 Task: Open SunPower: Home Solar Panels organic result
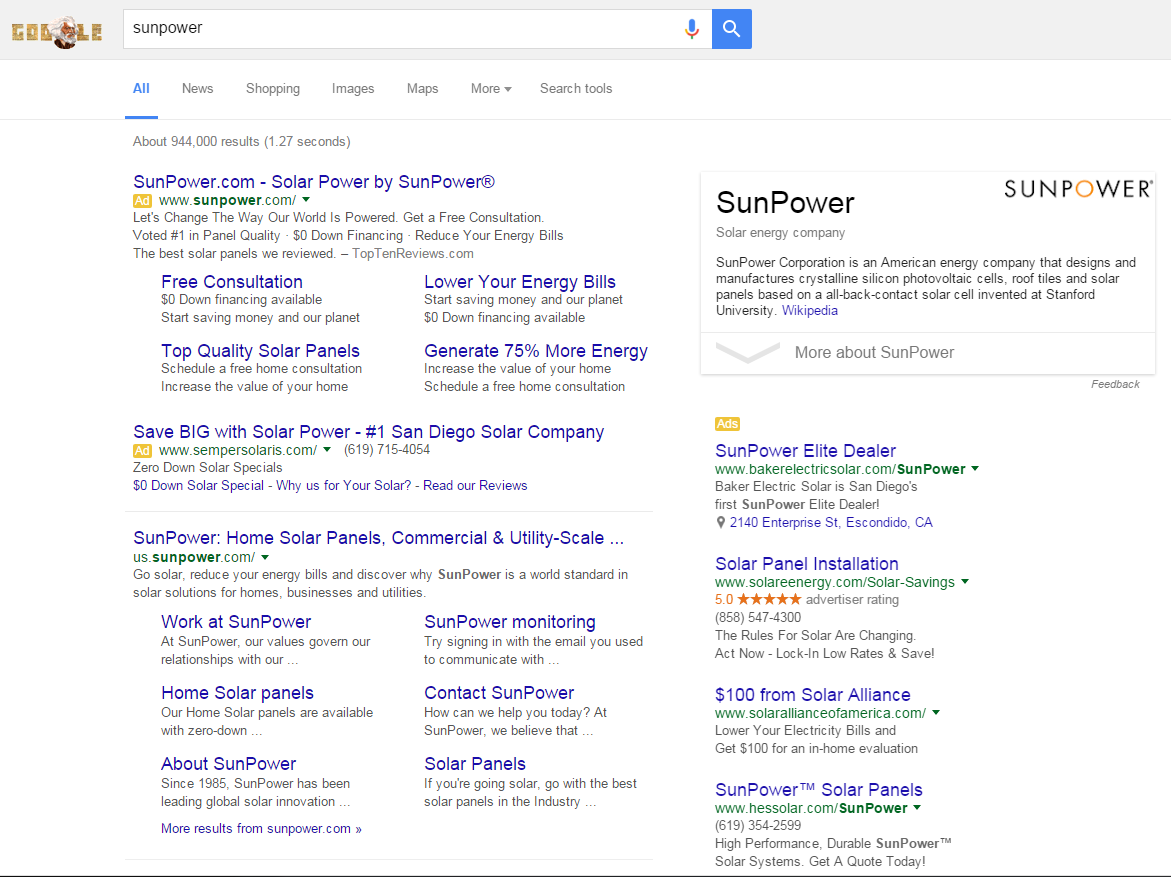(378, 538)
